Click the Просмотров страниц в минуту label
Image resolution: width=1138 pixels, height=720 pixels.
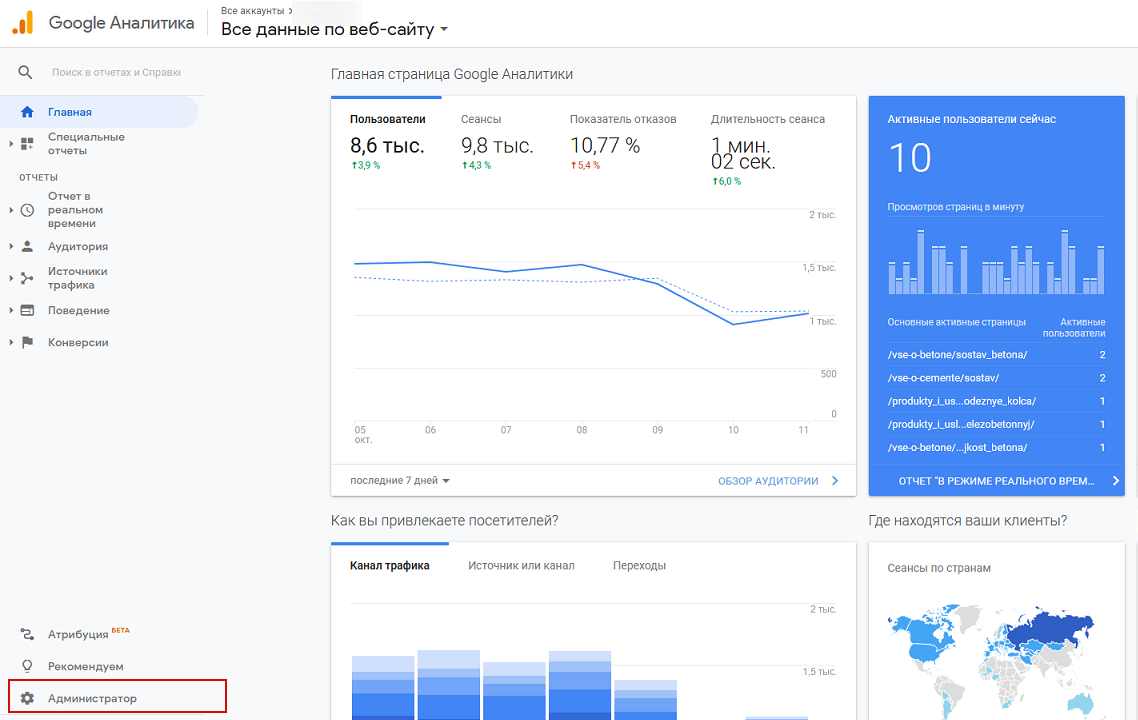956,207
